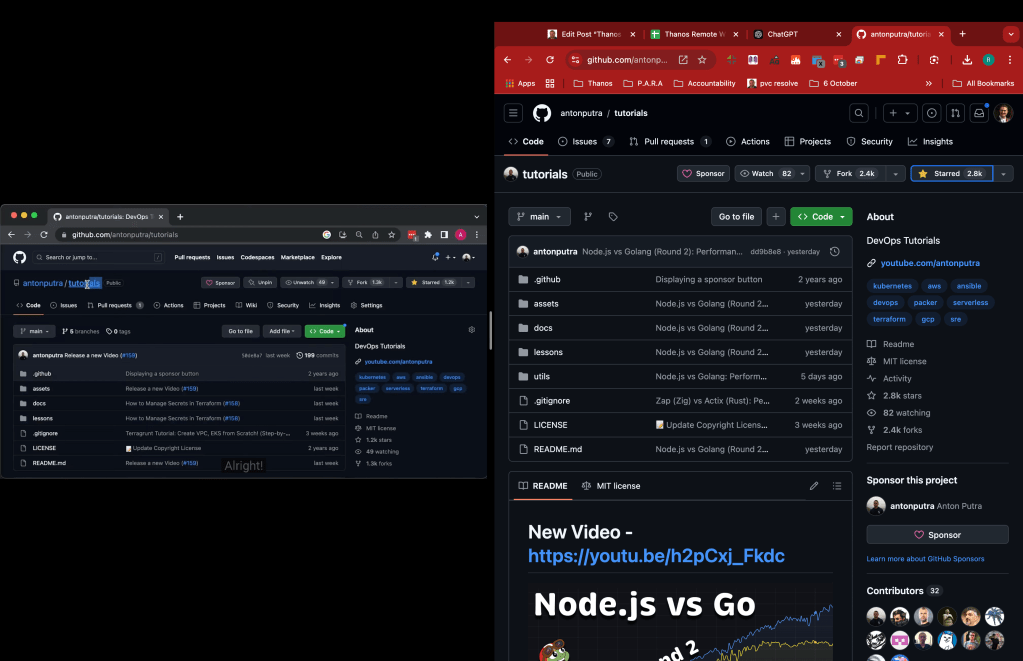This screenshot has width=1023, height=661.
Task: Open the extensions puzzle icon in red Chrome toolbar
Action: pyautogui.click(x=902, y=59)
